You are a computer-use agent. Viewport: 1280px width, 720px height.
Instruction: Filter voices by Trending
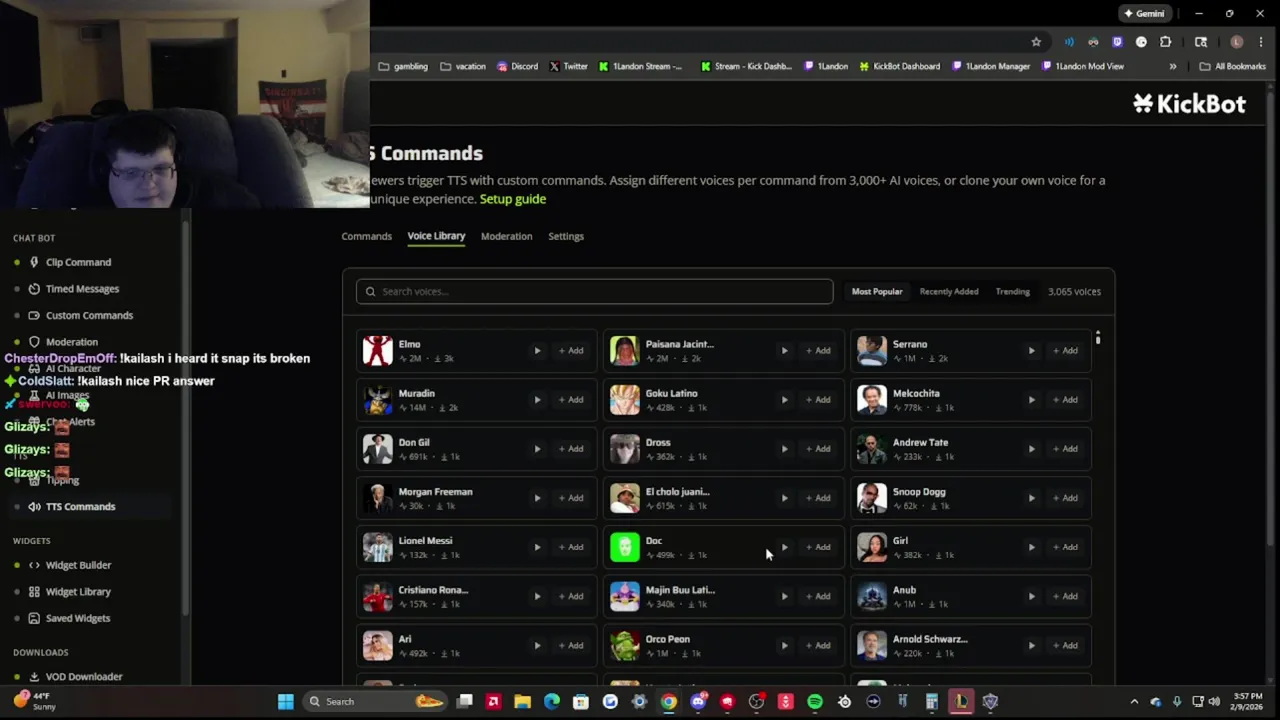point(1012,291)
